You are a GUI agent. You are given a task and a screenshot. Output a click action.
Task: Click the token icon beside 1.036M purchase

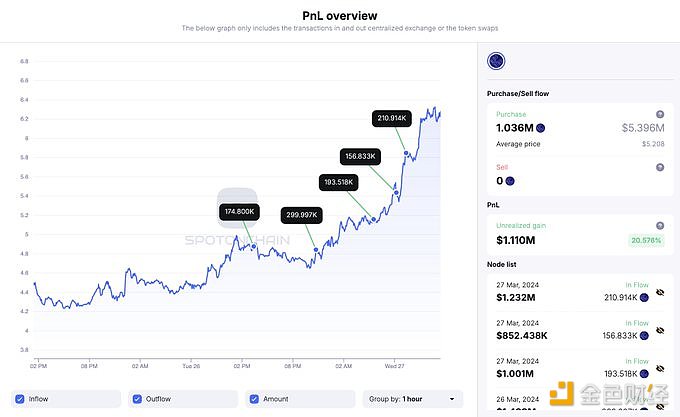pos(541,128)
